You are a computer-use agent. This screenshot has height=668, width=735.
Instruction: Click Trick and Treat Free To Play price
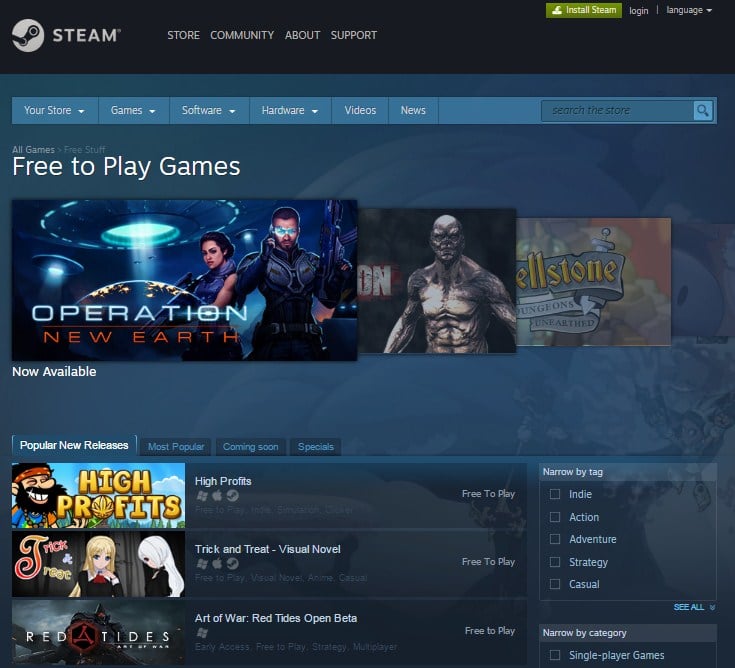[488, 562]
